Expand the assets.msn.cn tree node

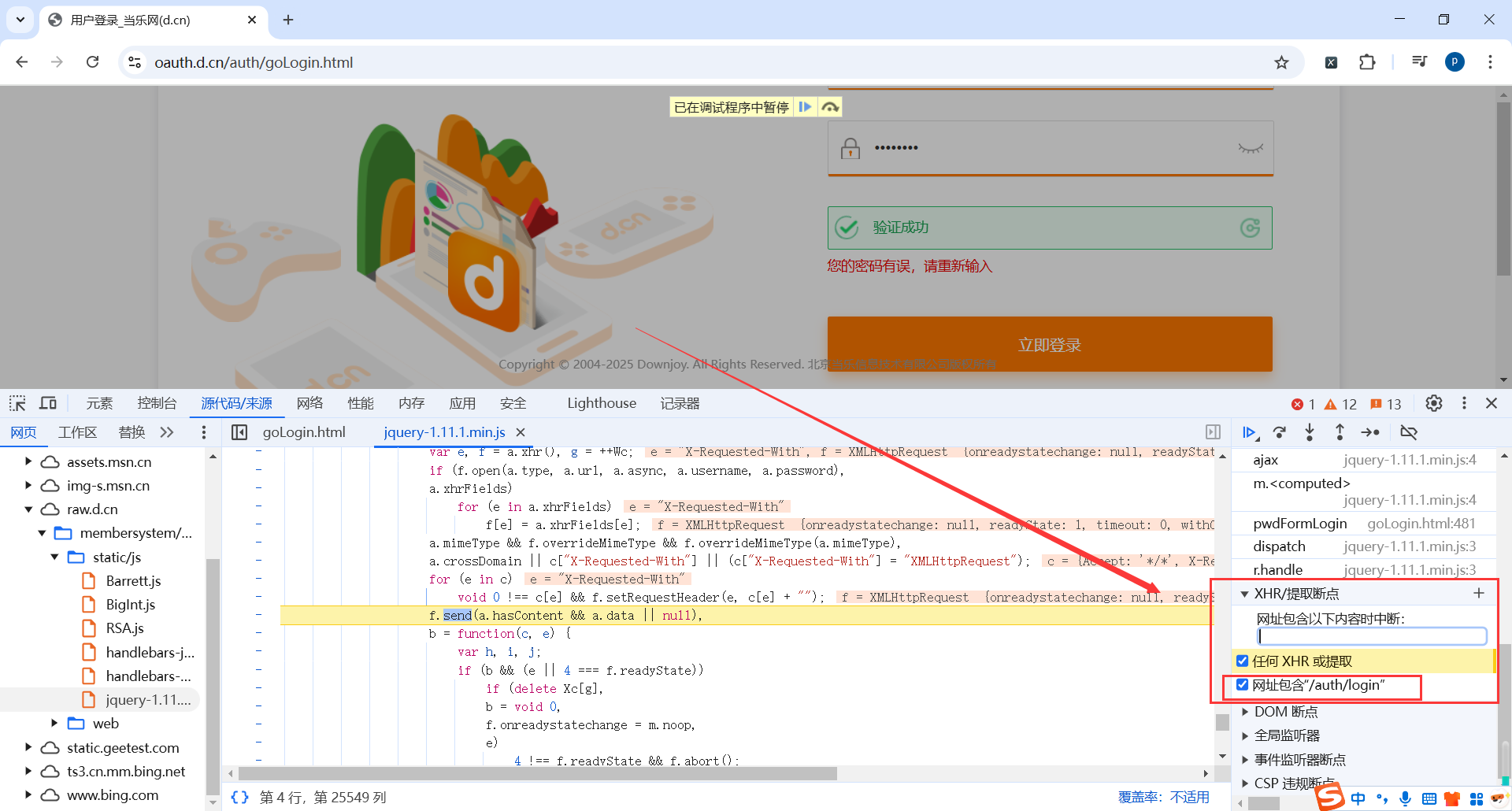tap(28, 461)
